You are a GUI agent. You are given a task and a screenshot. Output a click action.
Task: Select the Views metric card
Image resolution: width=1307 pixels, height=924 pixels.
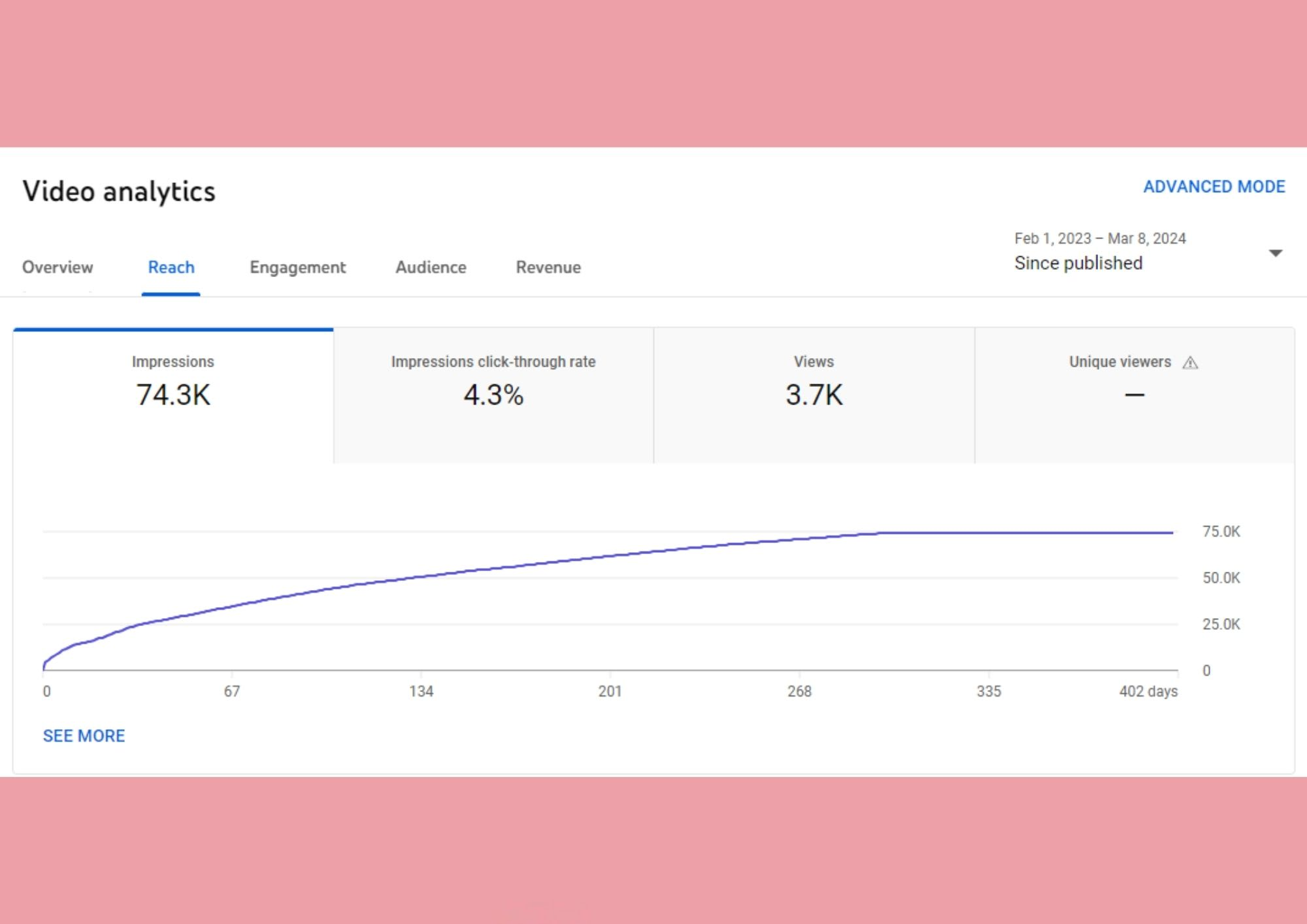[814, 396]
